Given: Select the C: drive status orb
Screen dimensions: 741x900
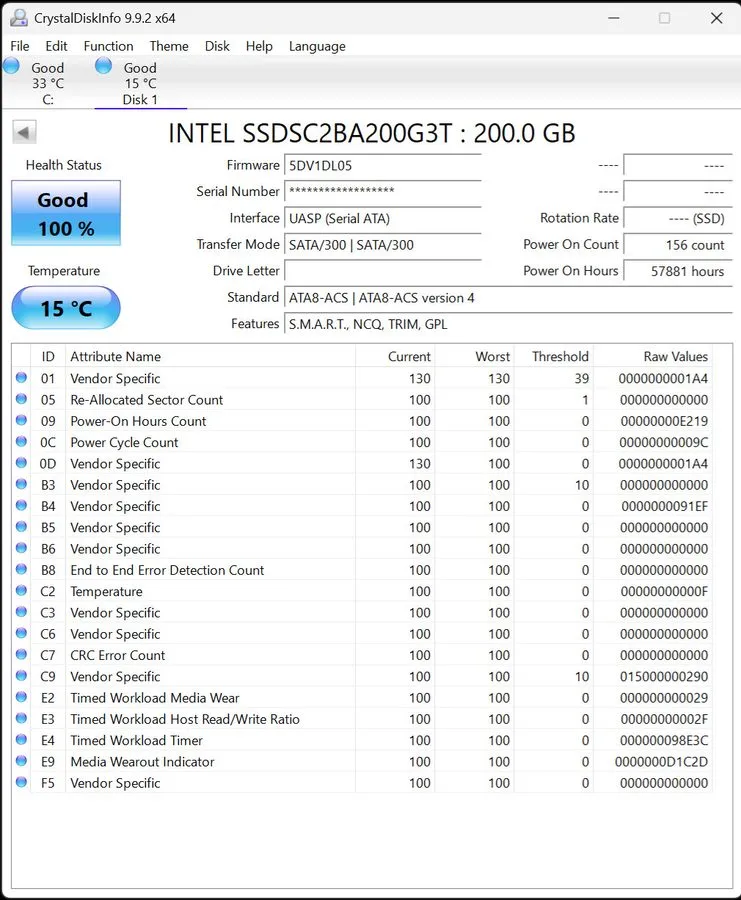Looking at the screenshot, I should (x=11, y=66).
